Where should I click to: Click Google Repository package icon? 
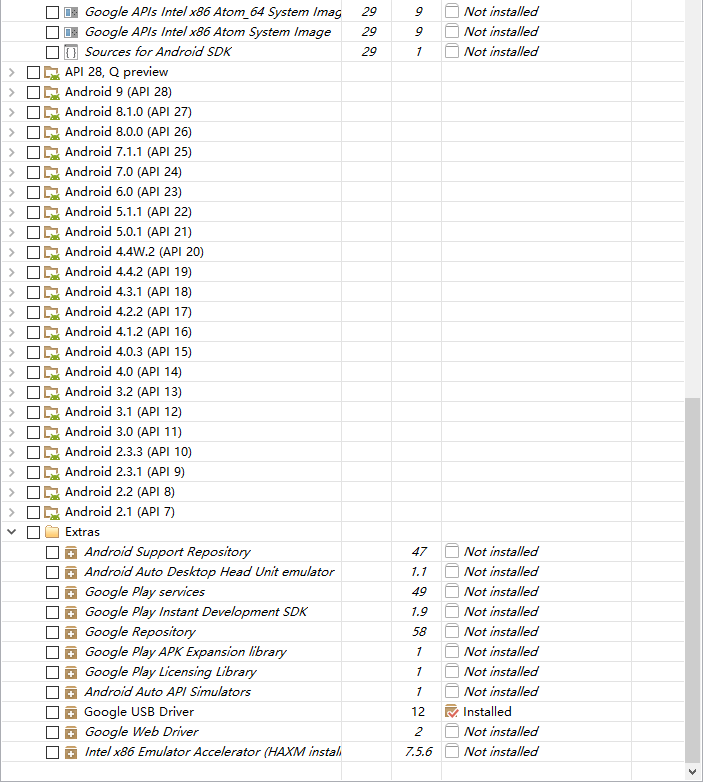pyautogui.click(x=71, y=632)
